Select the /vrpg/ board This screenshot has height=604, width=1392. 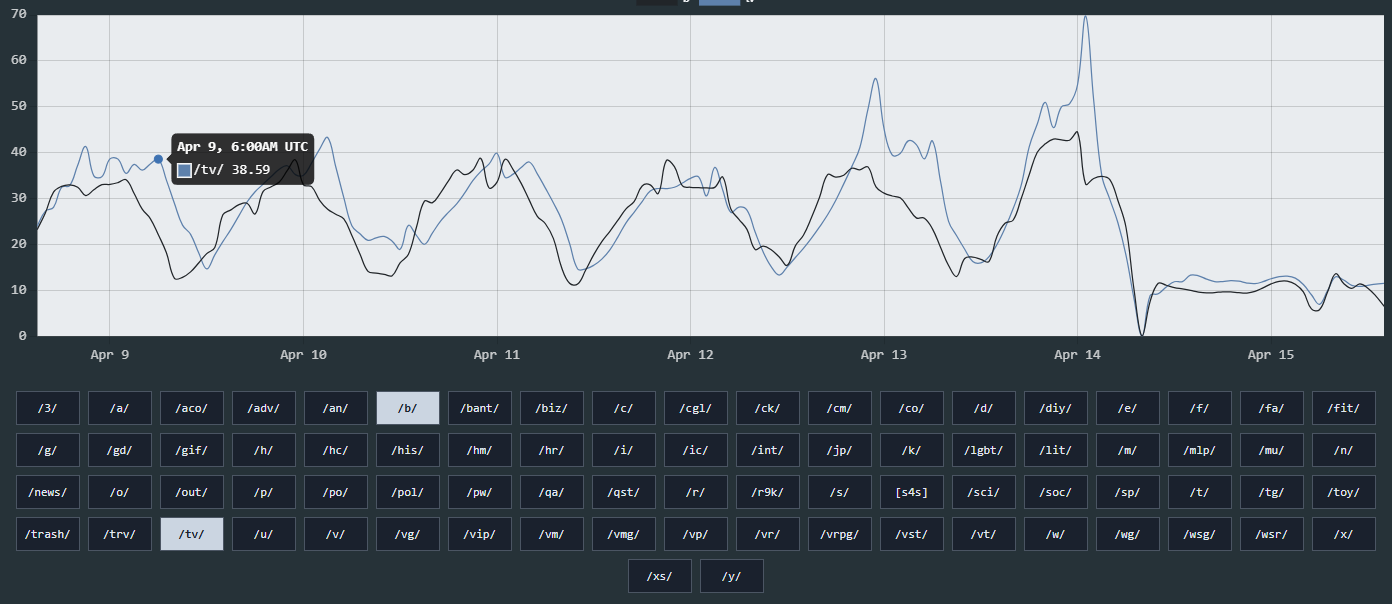[840, 534]
